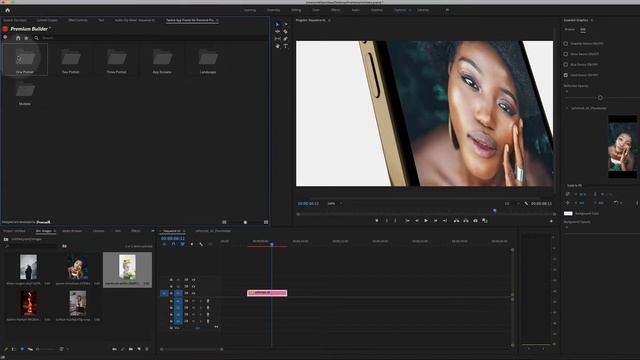This screenshot has width=640, height=360.
Task: Click the Go to Out button
Action: (x=445, y=221)
